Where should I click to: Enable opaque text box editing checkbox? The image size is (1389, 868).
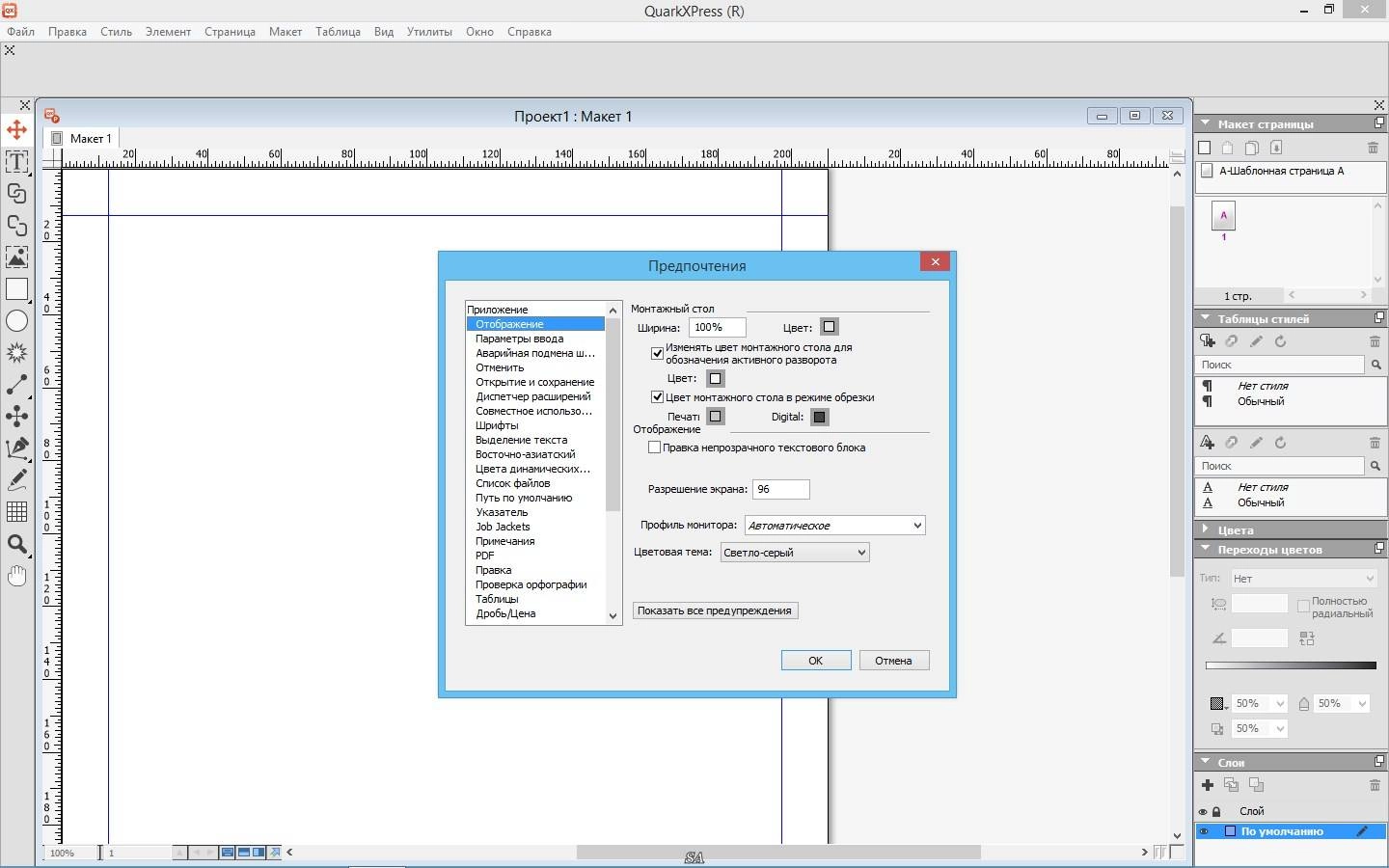click(x=655, y=447)
